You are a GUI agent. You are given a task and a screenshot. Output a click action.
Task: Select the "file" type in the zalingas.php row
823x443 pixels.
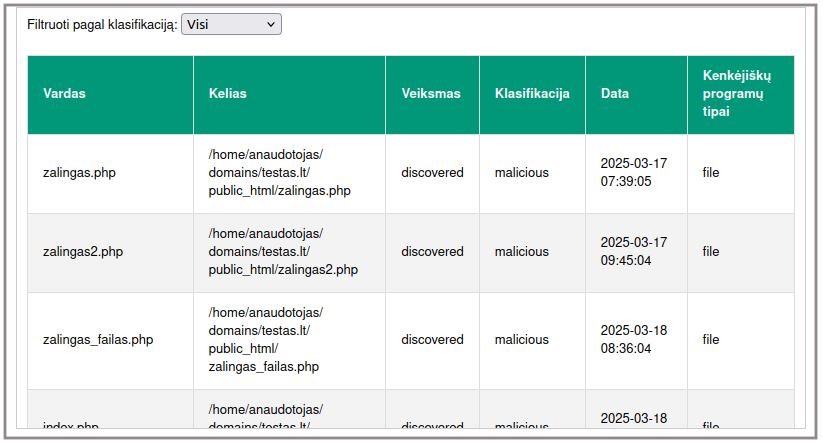[711, 173]
